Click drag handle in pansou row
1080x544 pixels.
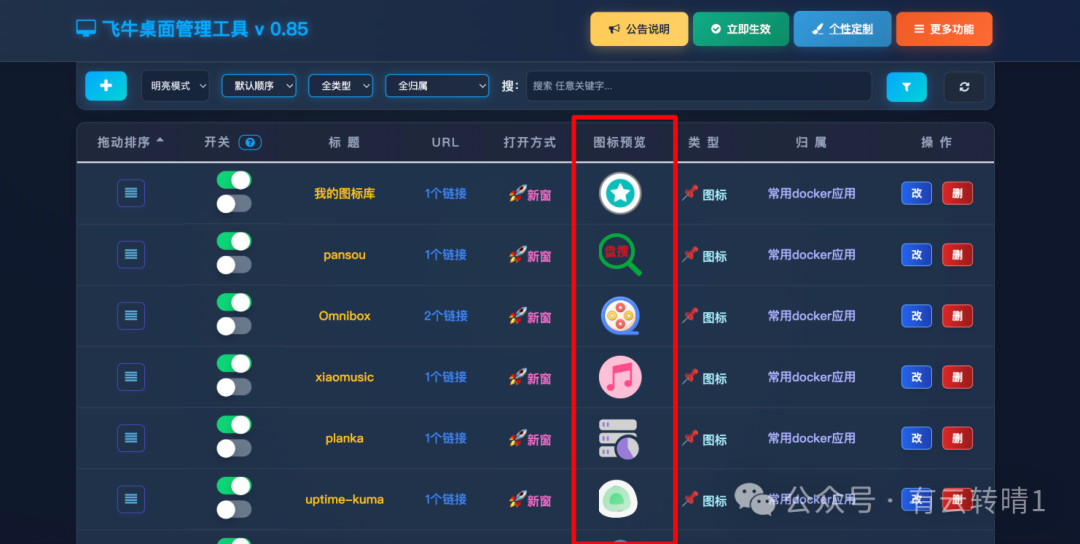131,255
